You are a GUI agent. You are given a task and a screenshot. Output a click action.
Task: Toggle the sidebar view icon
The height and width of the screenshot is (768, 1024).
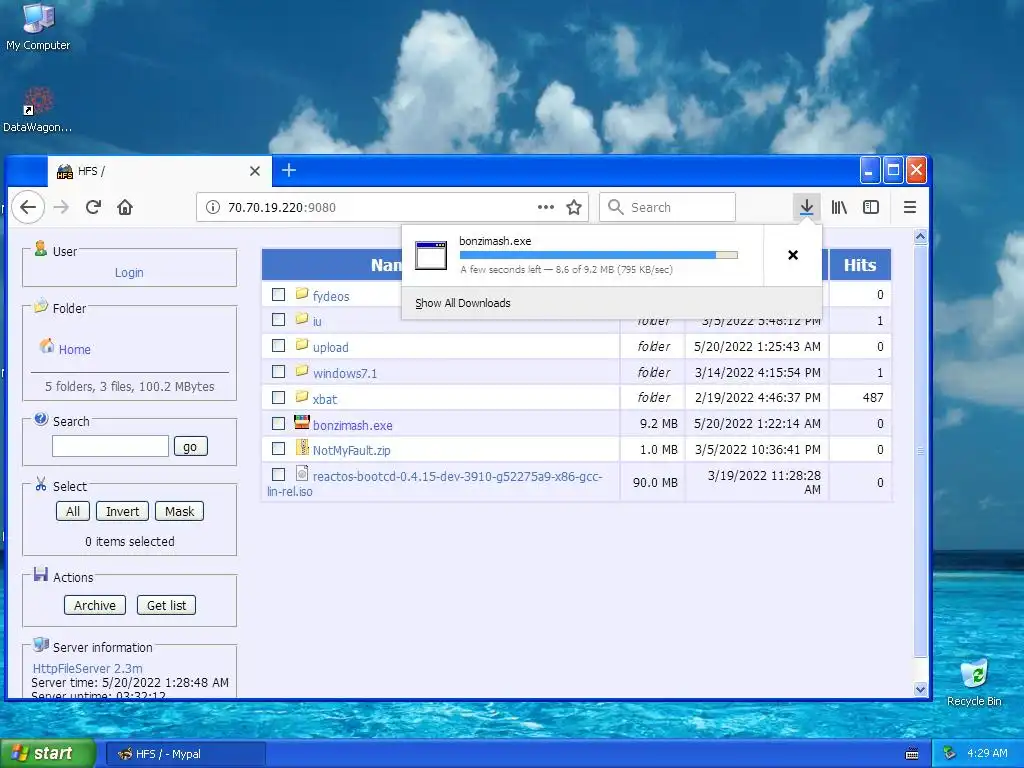(871, 208)
